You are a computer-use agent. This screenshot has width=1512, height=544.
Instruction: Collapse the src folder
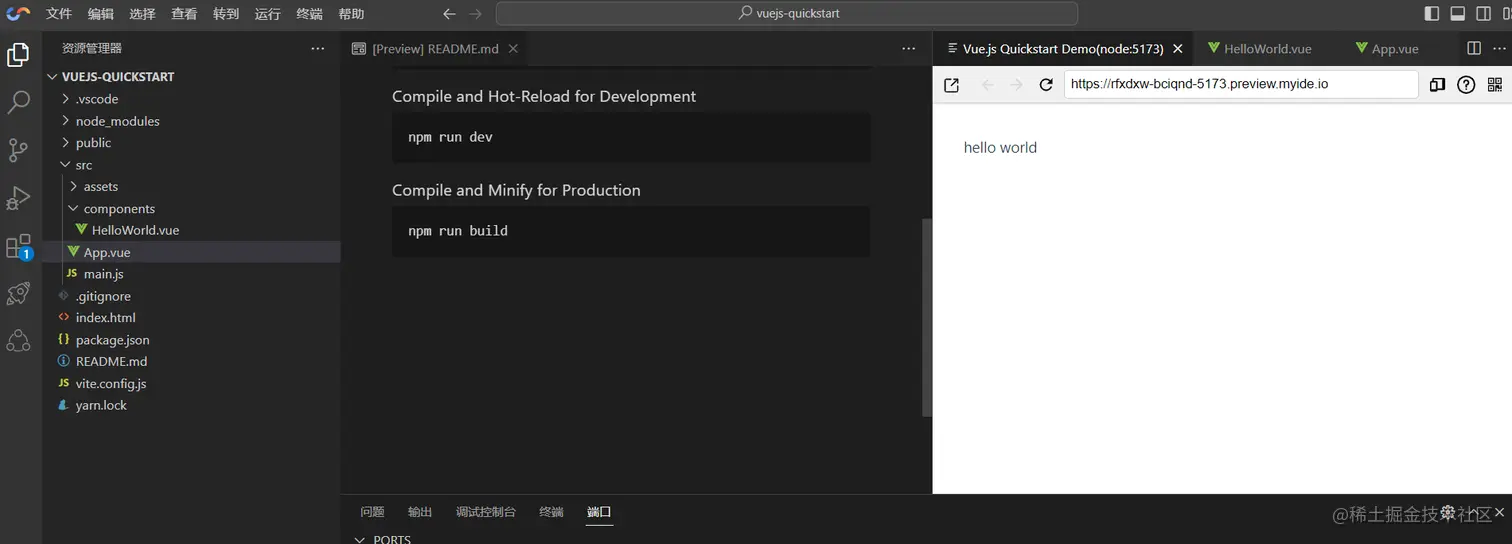click(x=191, y=165)
